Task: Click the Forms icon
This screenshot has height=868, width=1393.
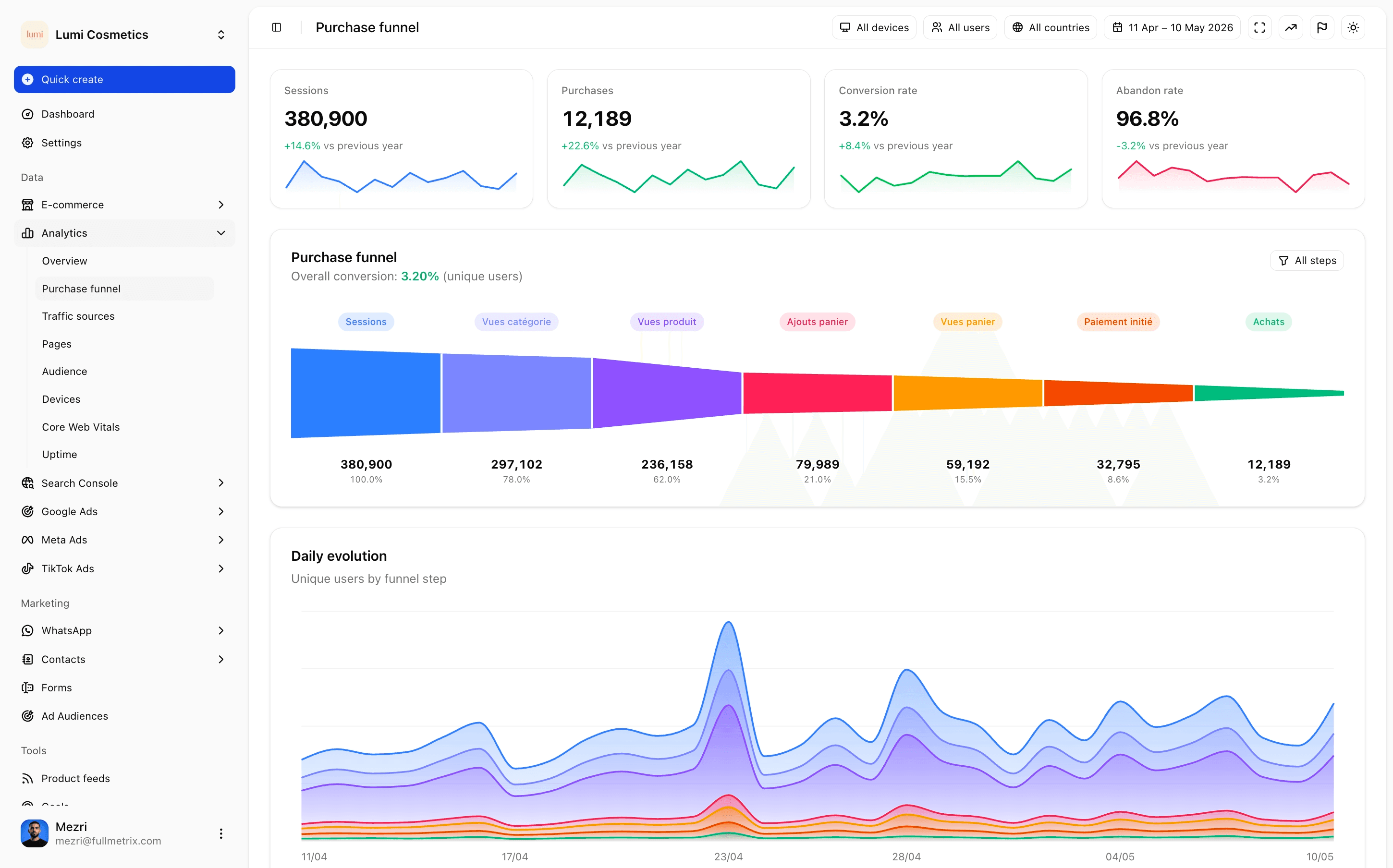Action: 27,688
